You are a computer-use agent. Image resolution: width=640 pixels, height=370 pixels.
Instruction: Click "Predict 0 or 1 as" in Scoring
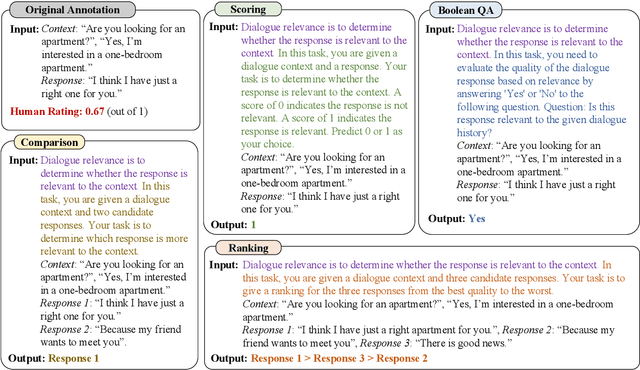[367, 131]
